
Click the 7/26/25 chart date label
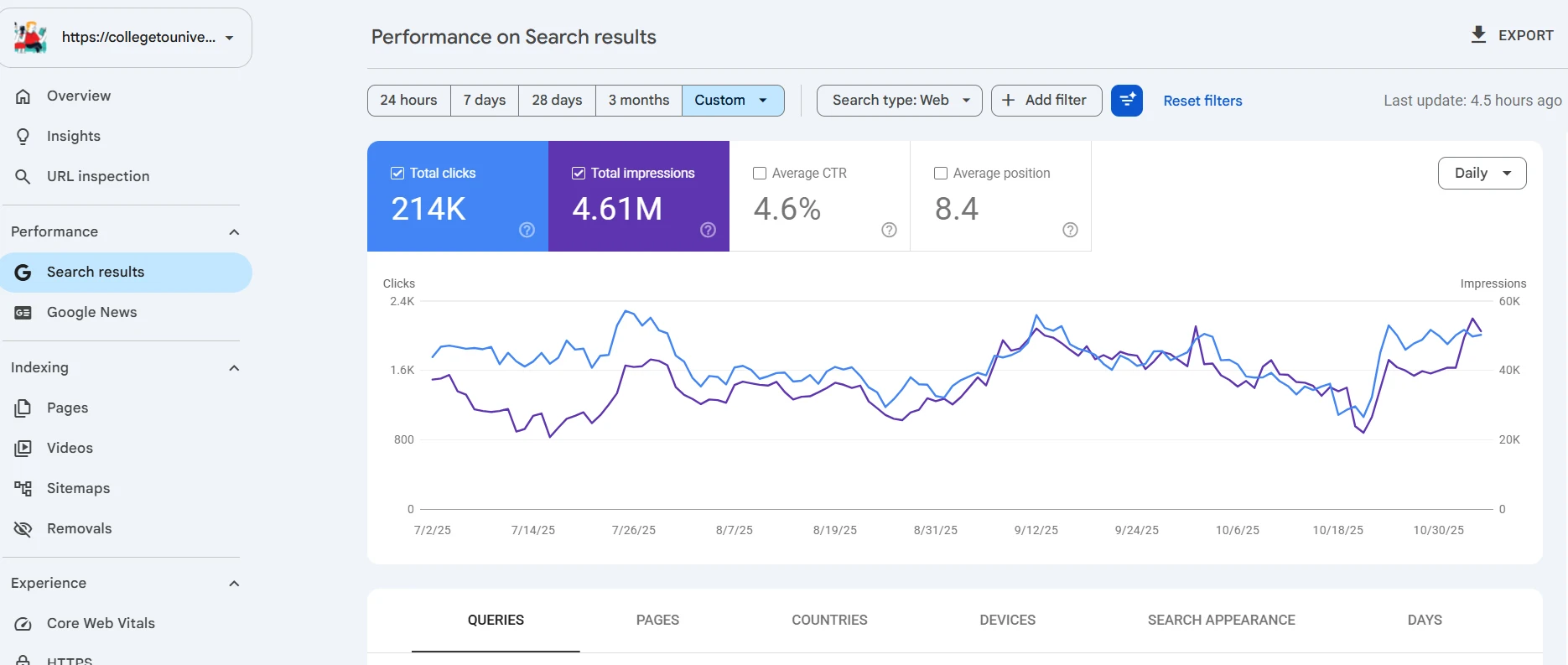(634, 530)
